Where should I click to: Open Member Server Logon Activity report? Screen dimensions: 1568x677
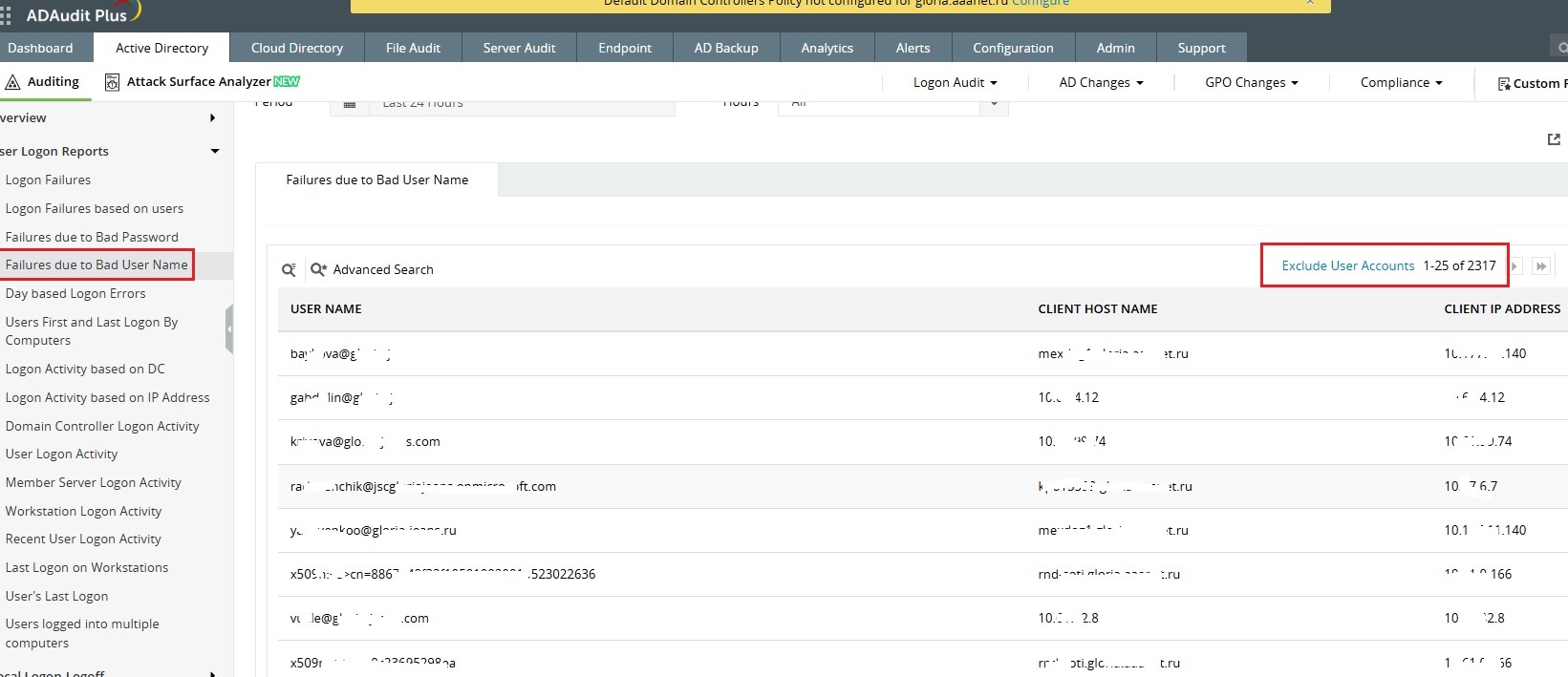tap(93, 482)
